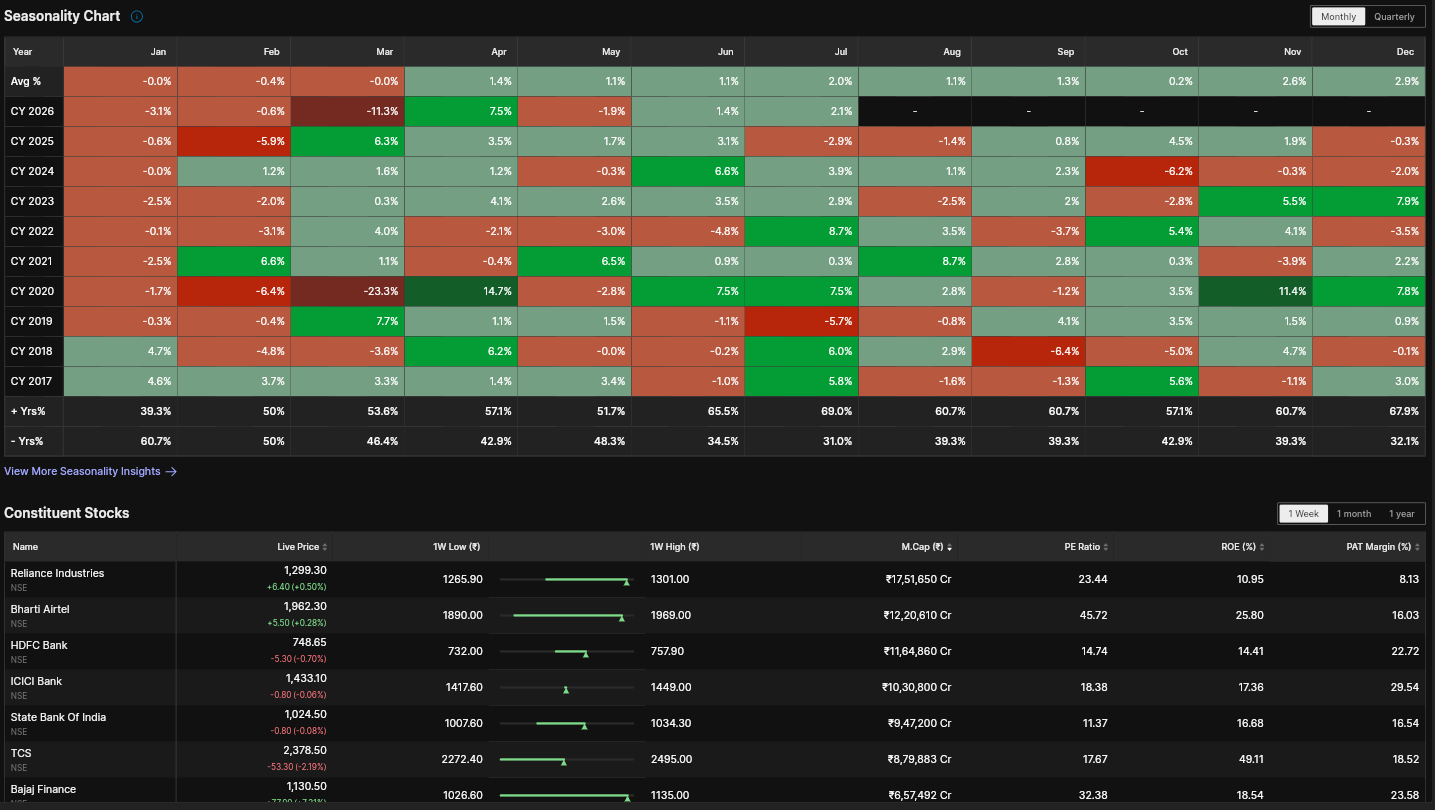Switch seasonality view to Monthly
Viewport: 1435px width, 810px height.
(1338, 17)
